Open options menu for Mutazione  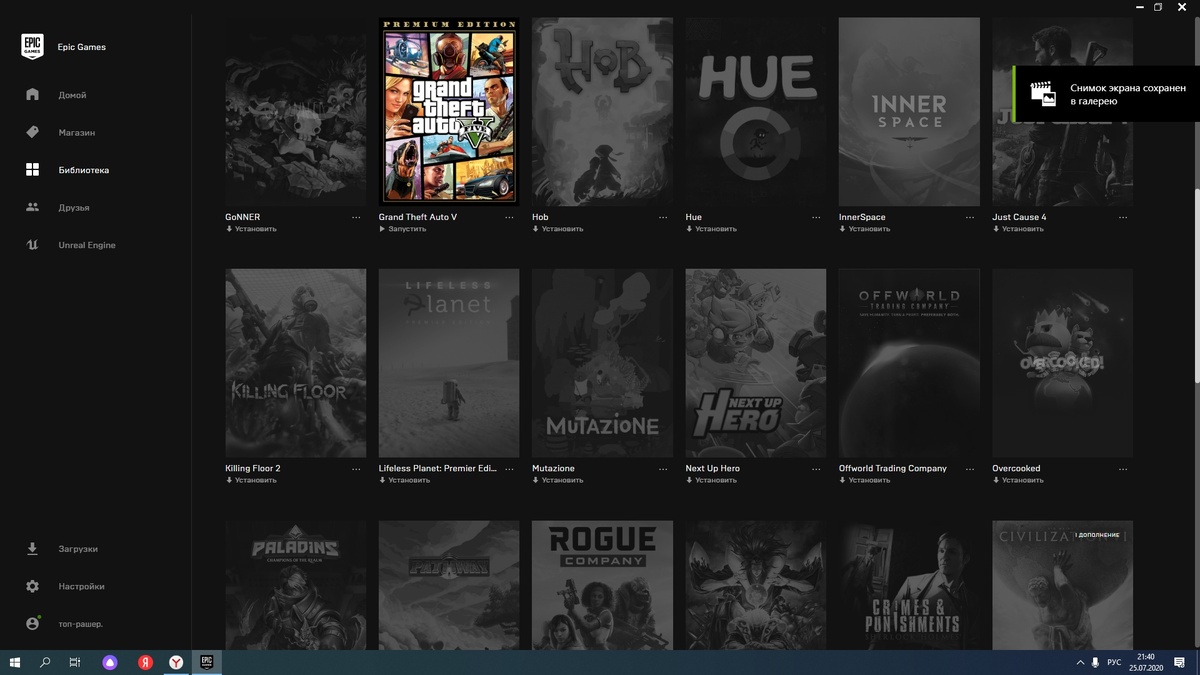coord(663,468)
